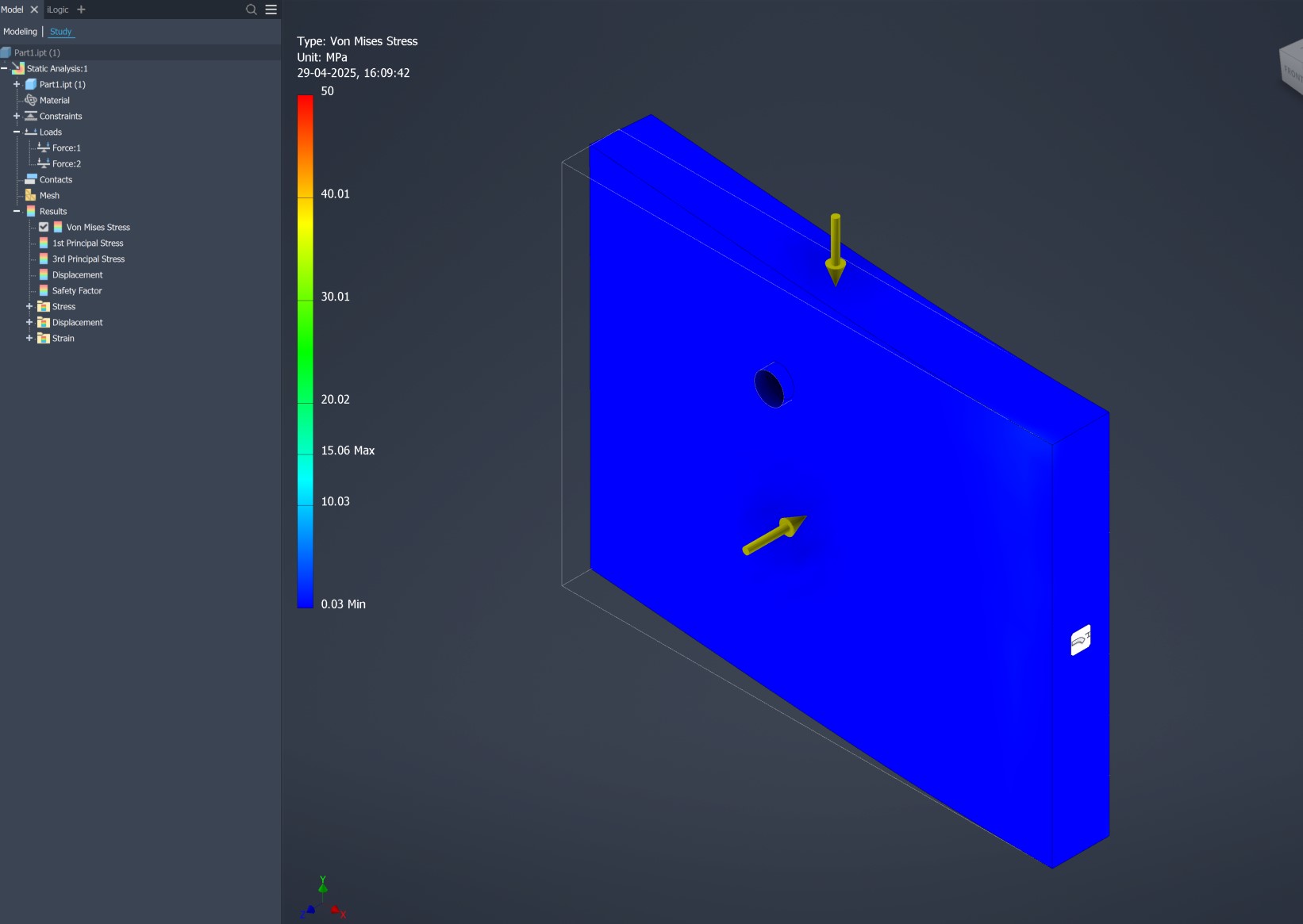Select the 3rd Principal Stress label
The width and height of the screenshot is (1303, 924).
[x=89, y=259]
